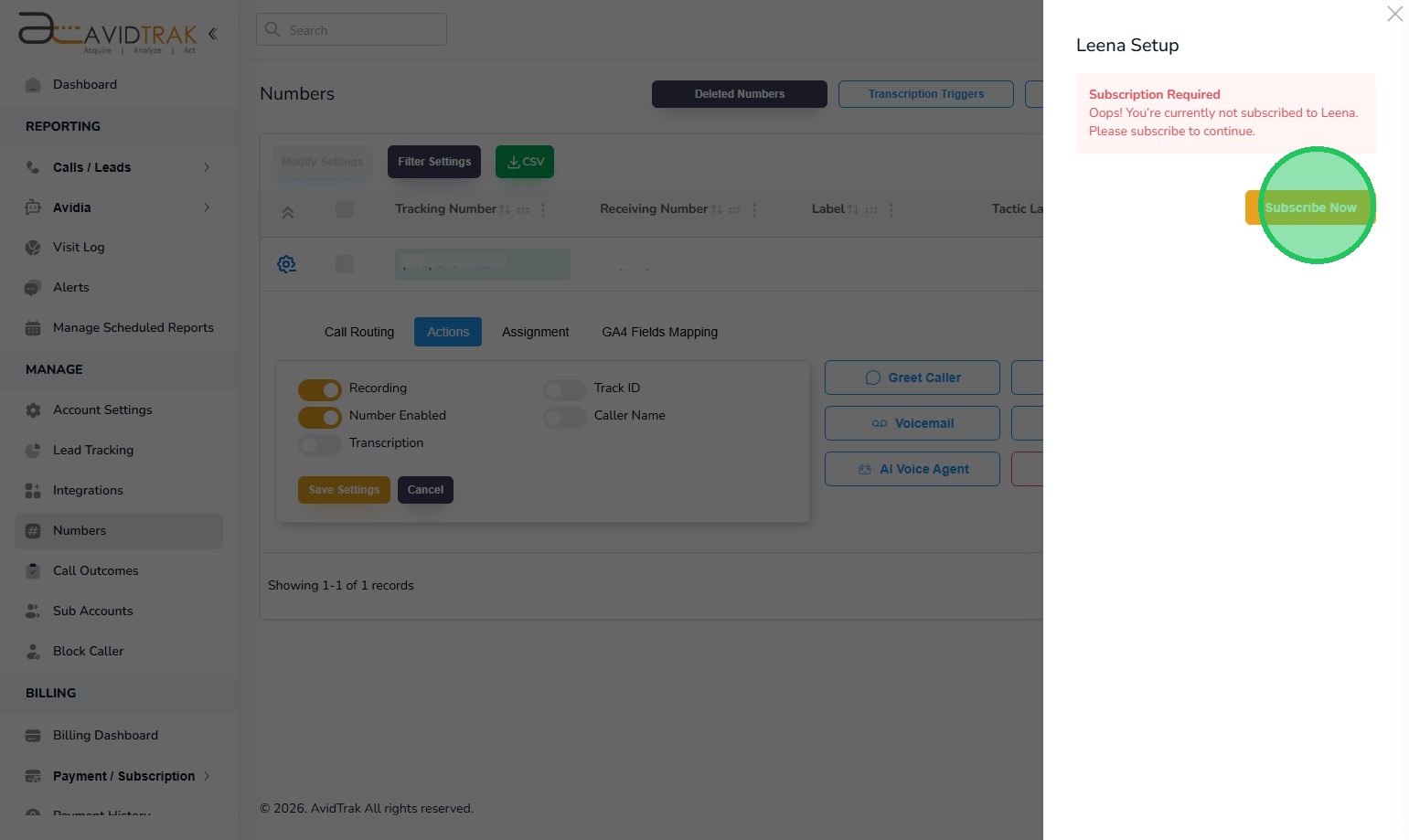The height and width of the screenshot is (840, 1409).
Task: Click the Block Caller sidebar icon
Action: click(33, 652)
